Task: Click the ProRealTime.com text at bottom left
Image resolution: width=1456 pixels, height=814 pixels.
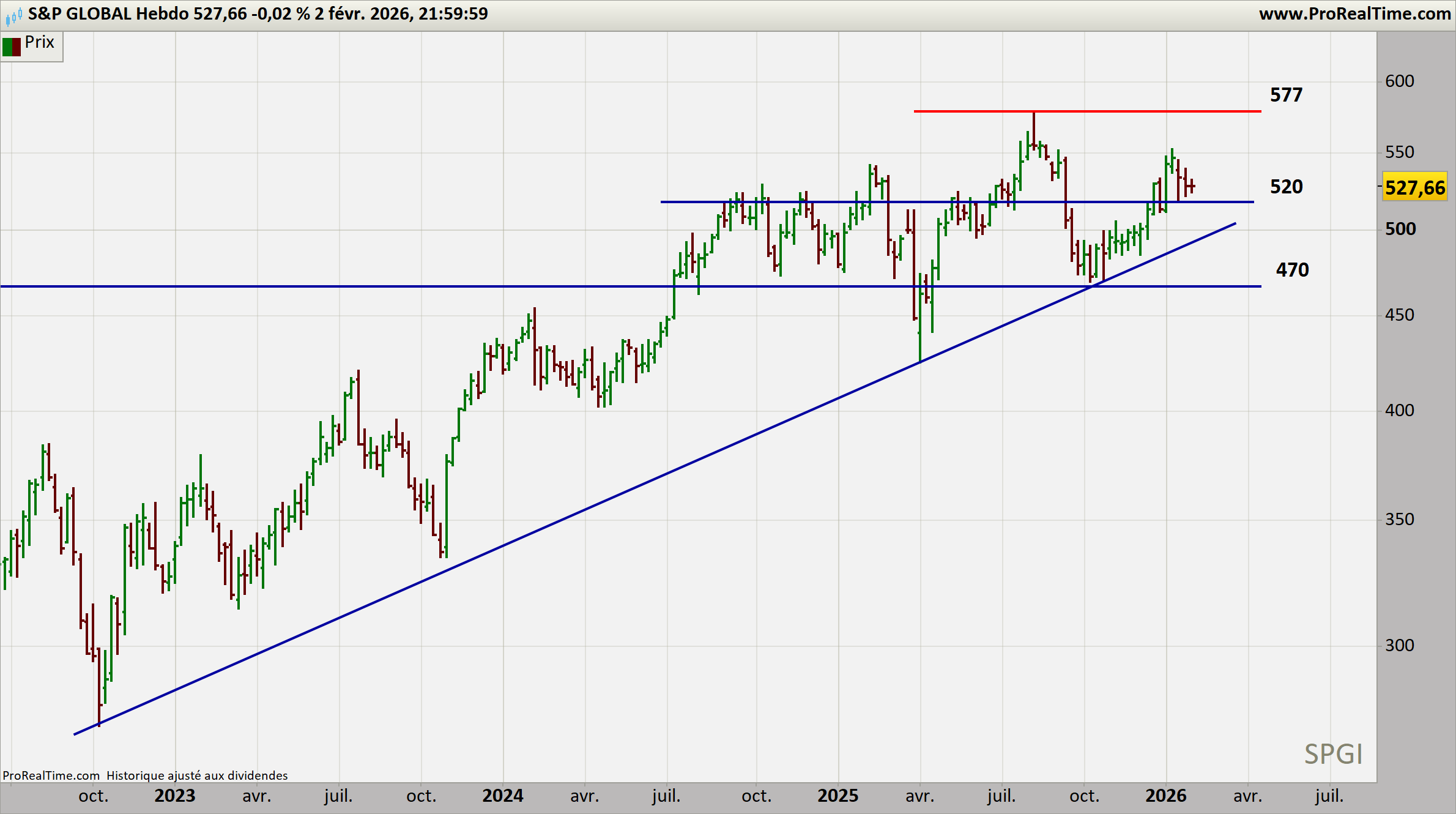Action: click(x=51, y=775)
